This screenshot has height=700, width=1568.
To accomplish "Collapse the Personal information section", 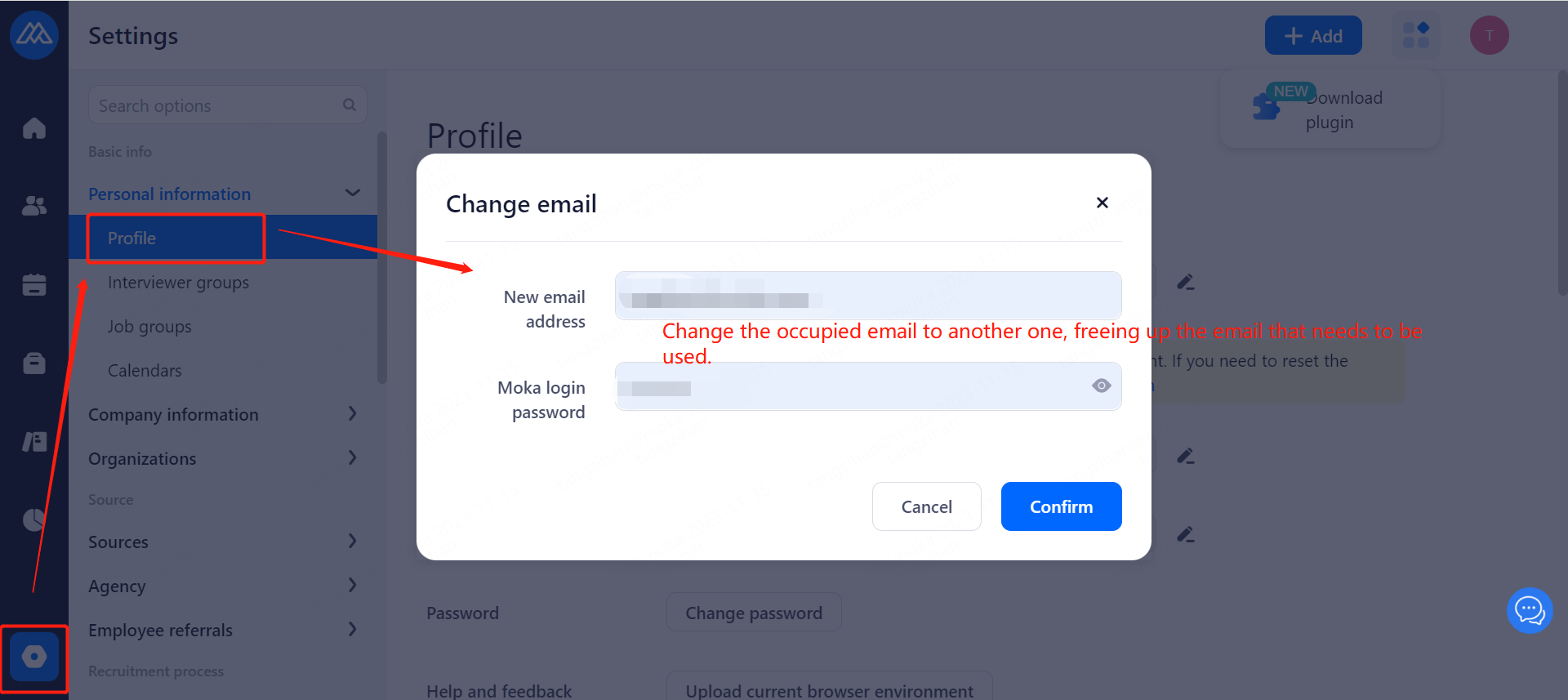I will click(353, 194).
